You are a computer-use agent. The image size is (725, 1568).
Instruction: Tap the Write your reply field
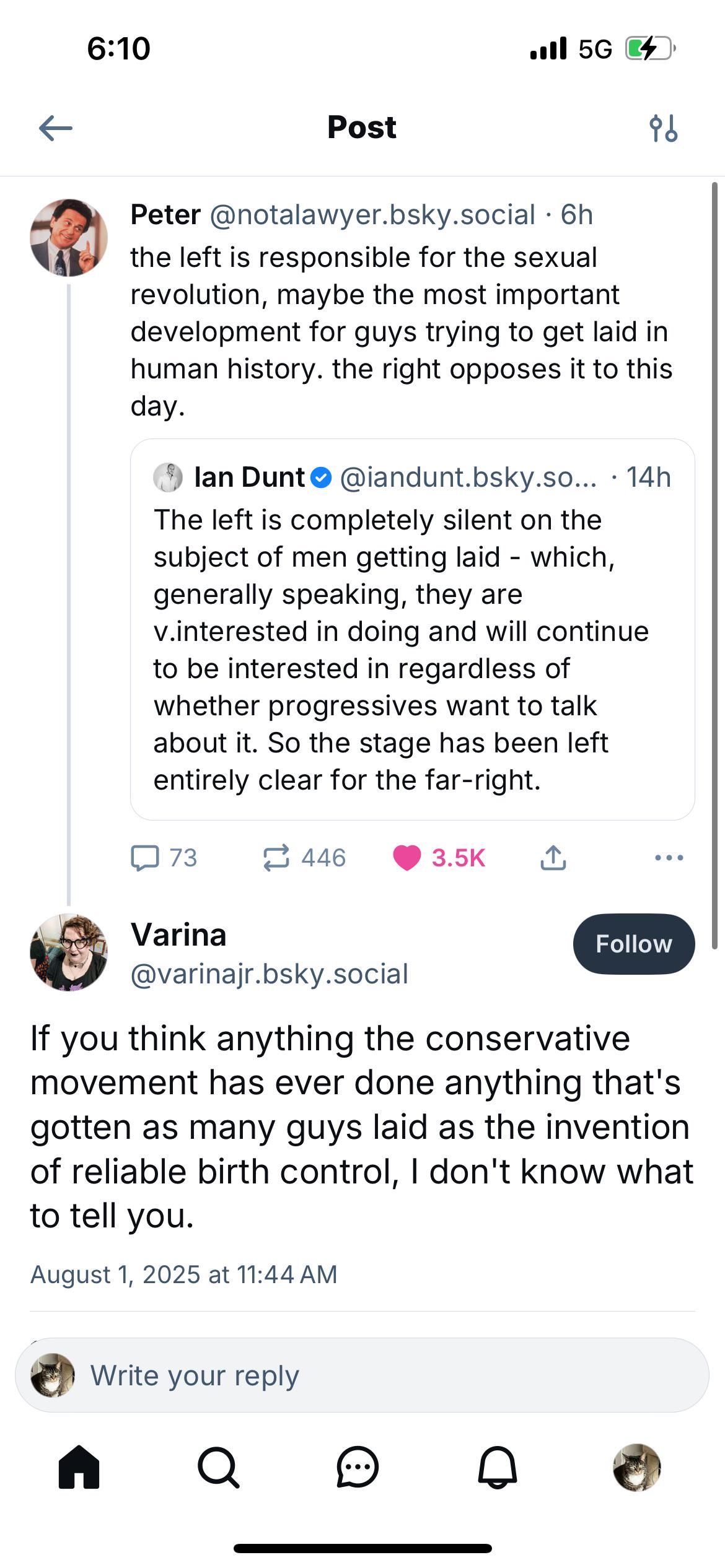pyautogui.click(x=362, y=1375)
